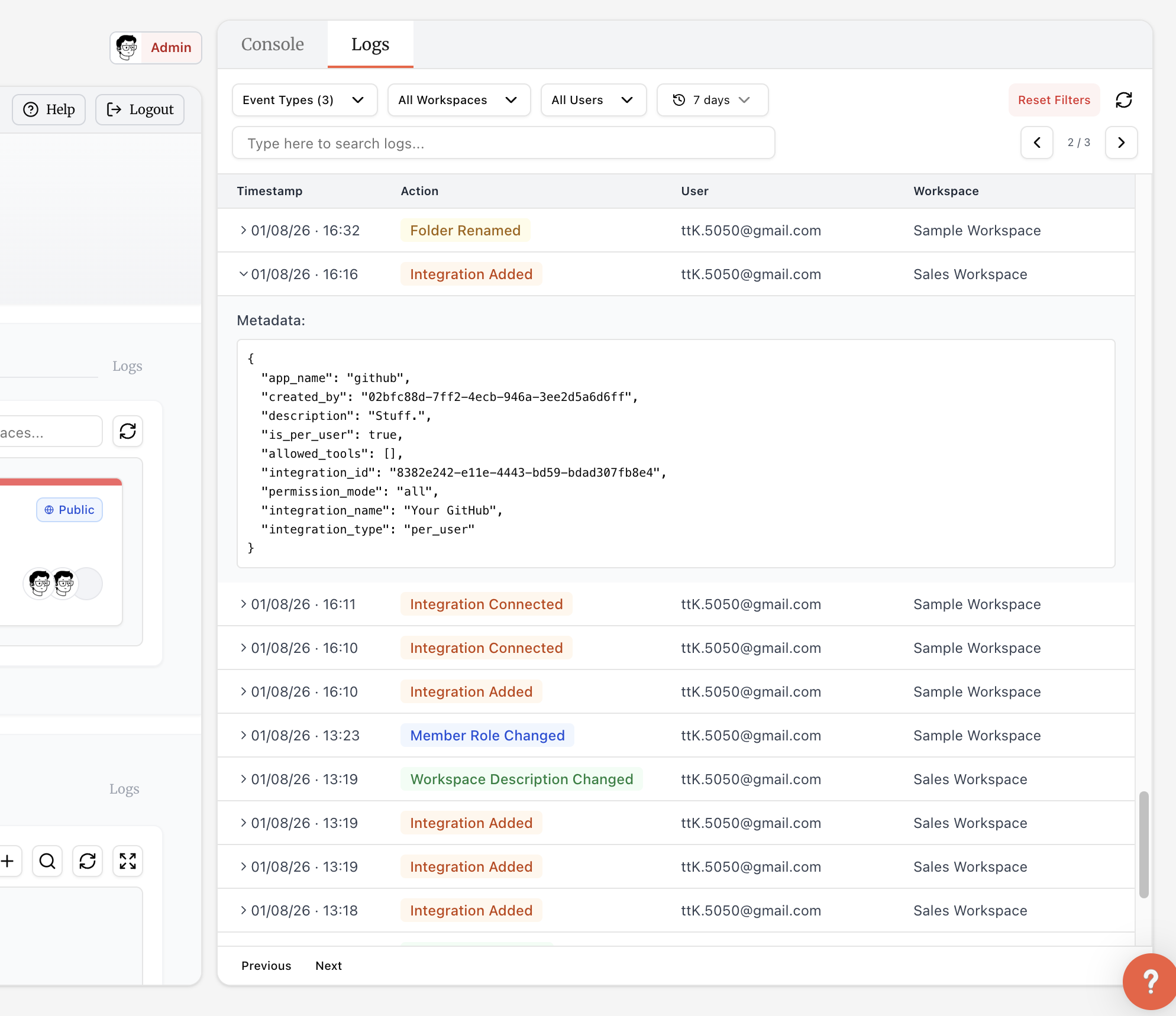Open the All Workspaces dropdown

(x=458, y=100)
